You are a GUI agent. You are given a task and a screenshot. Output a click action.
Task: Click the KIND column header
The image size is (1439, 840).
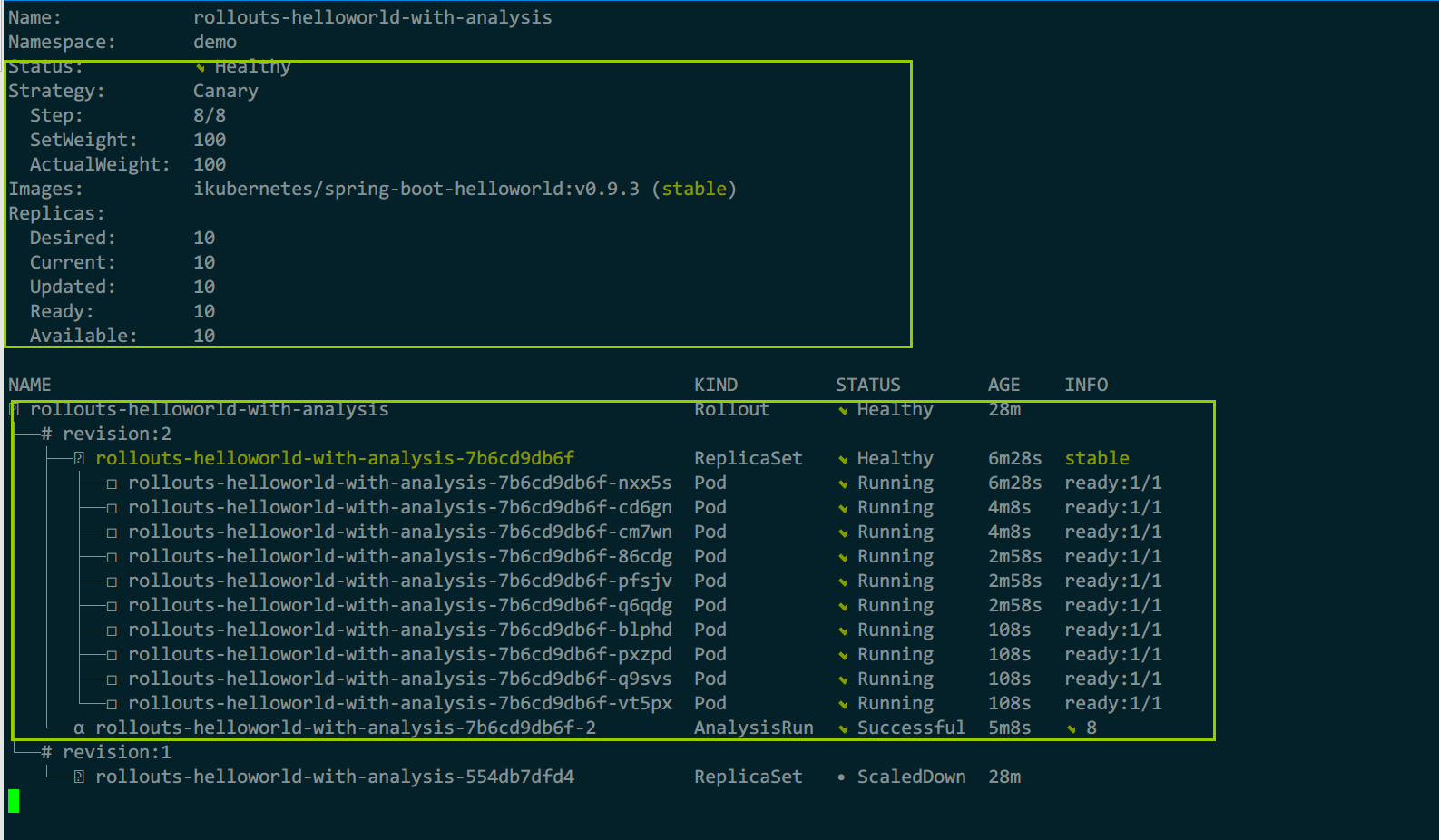point(716,385)
